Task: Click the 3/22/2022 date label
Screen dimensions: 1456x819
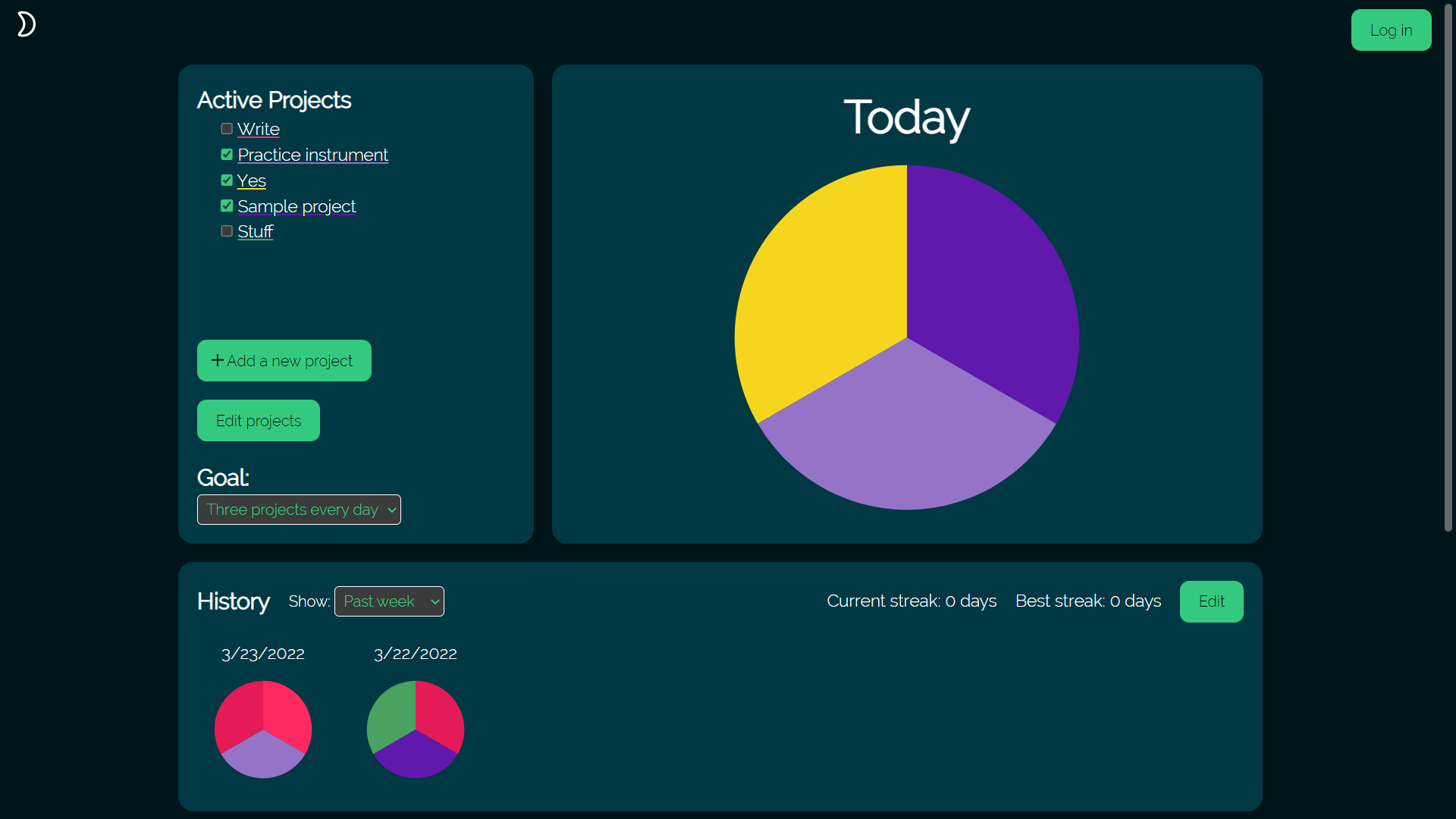Action: (416, 654)
